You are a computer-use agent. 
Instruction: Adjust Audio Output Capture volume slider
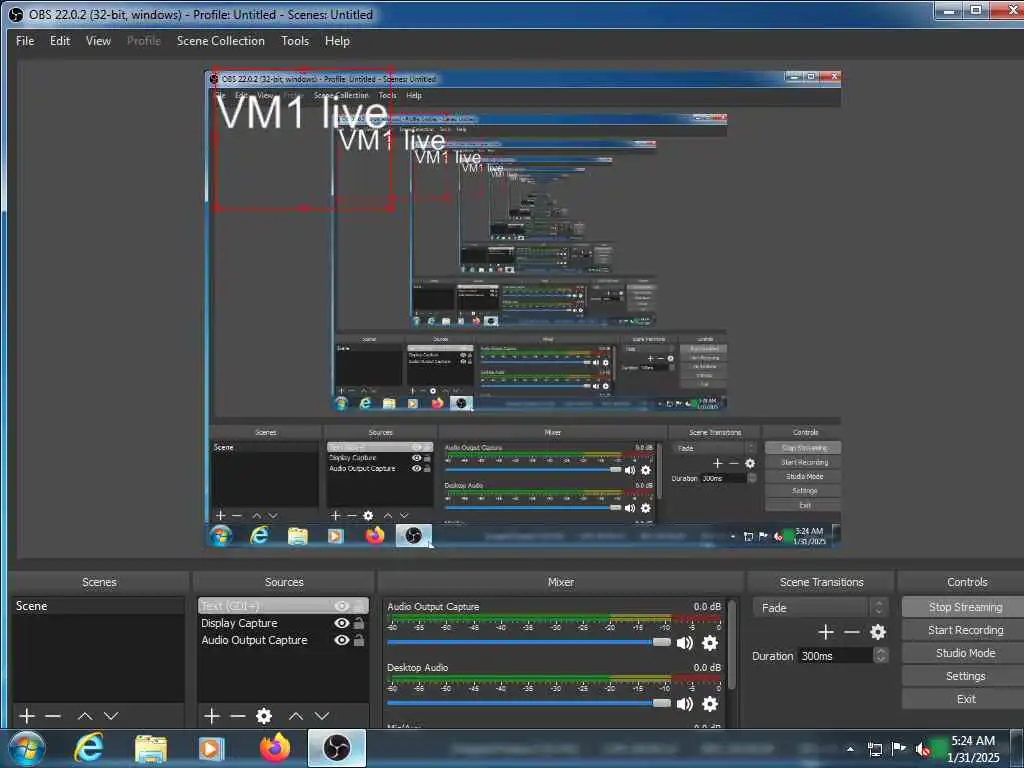click(529, 643)
